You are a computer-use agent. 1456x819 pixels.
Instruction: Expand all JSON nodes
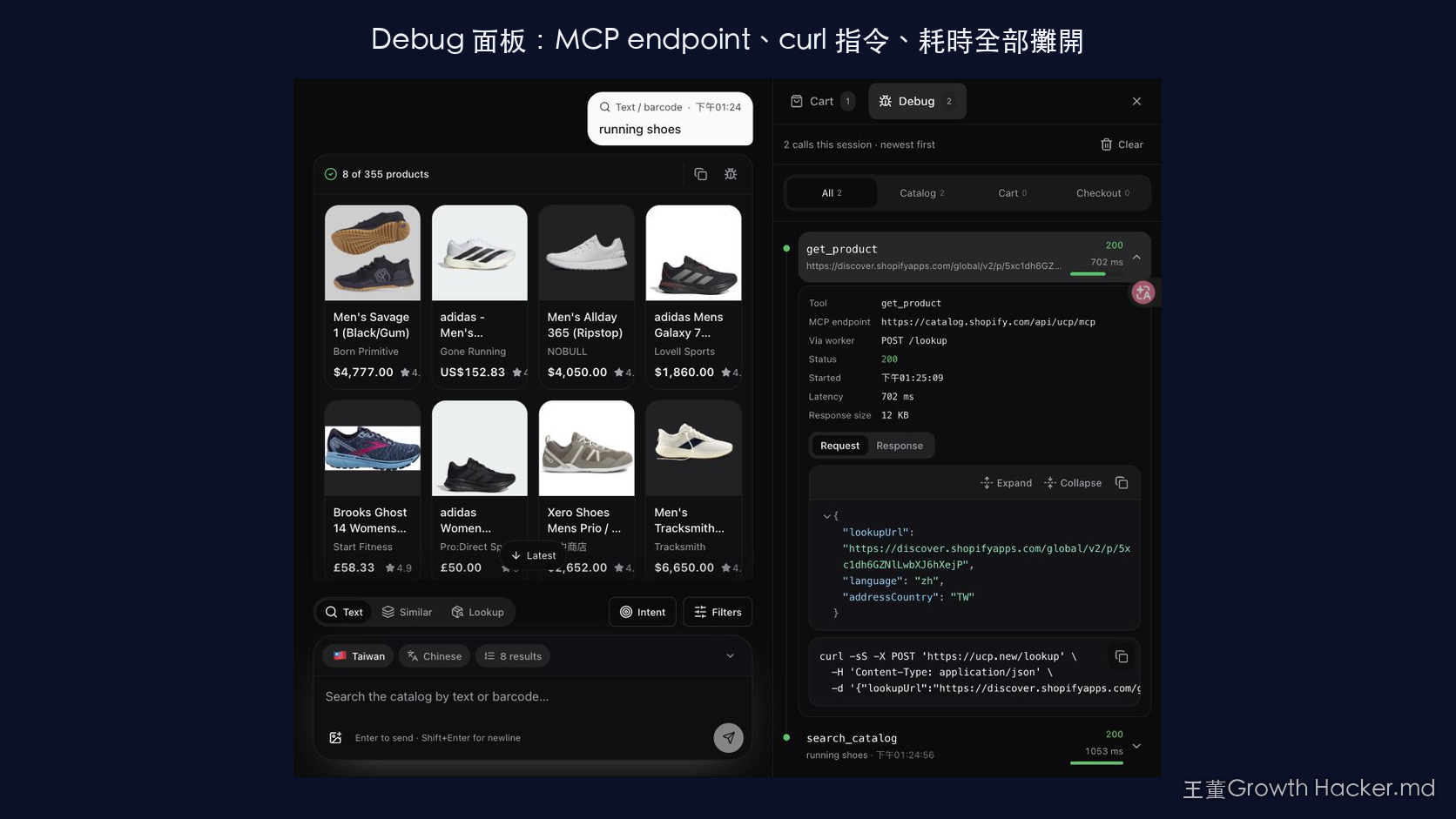pyautogui.click(x=1006, y=483)
